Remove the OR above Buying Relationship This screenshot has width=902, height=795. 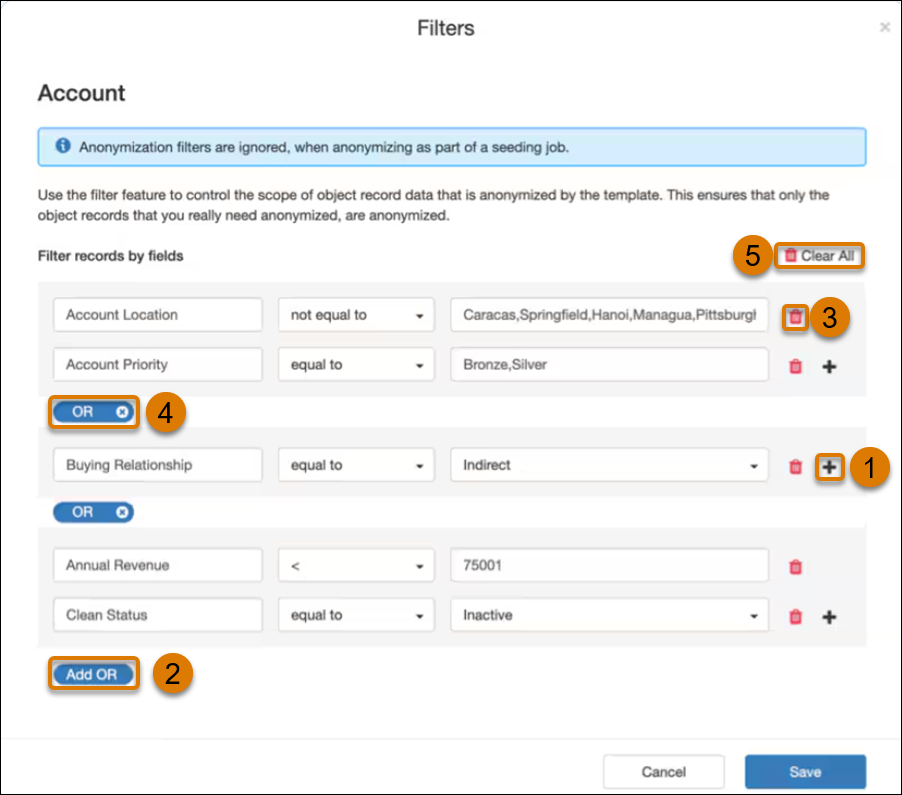tap(122, 412)
